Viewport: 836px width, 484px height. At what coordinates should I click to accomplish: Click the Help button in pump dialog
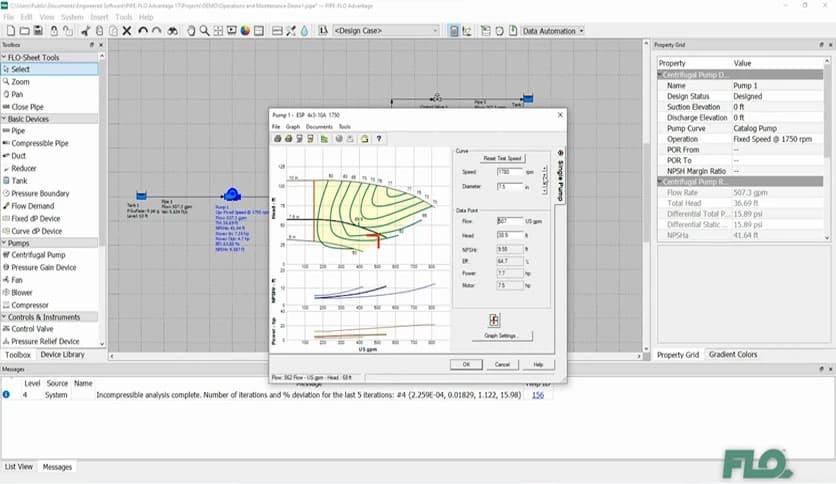point(538,365)
